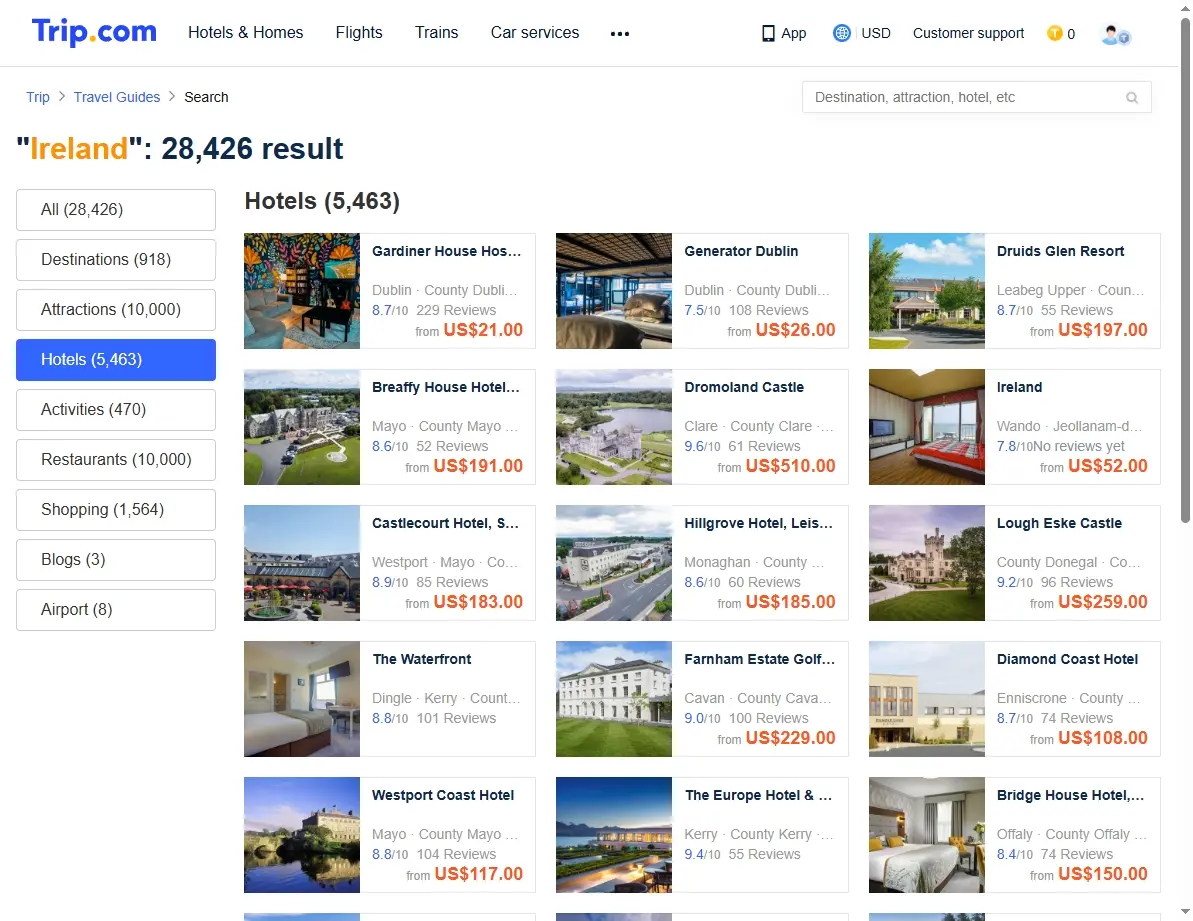This screenshot has width=1193, height=921.
Task: Open Farnham Estate Golf photo
Action: pyautogui.click(x=614, y=700)
